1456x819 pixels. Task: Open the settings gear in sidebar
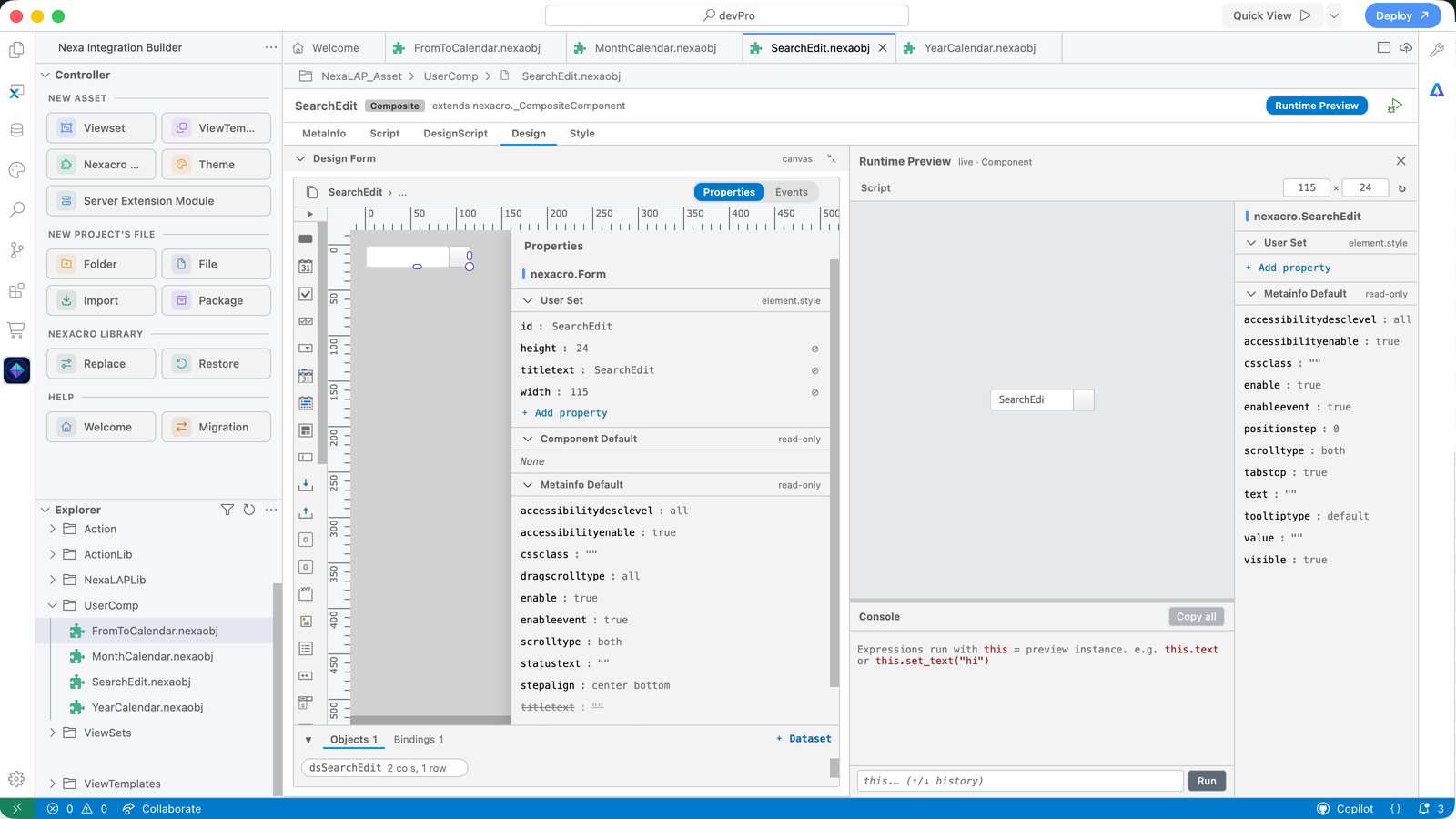coord(16,779)
